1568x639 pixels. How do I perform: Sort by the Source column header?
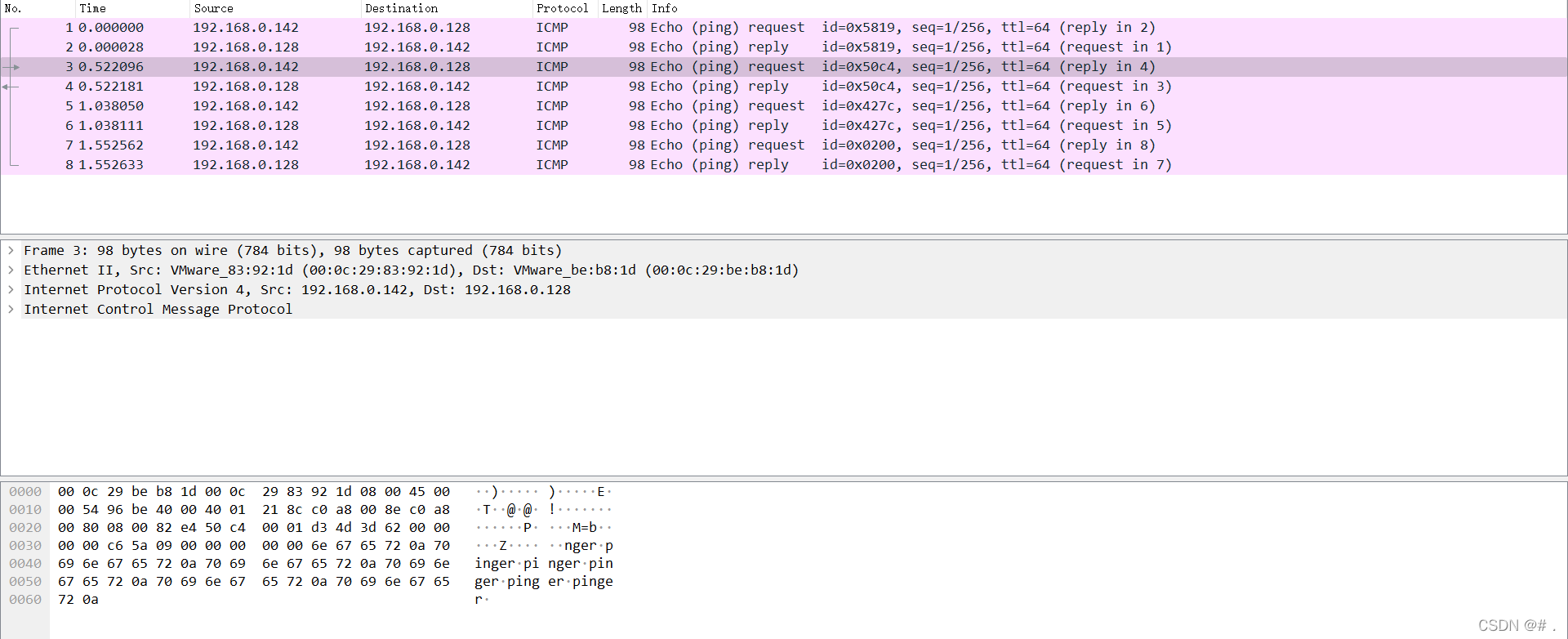(x=275, y=8)
